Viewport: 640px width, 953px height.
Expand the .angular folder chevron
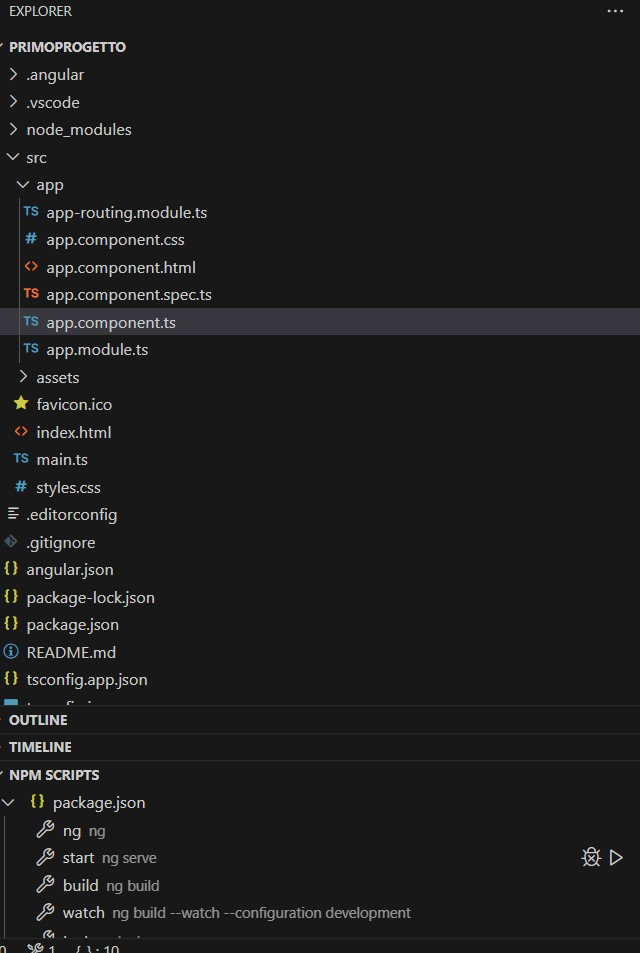click(13, 75)
